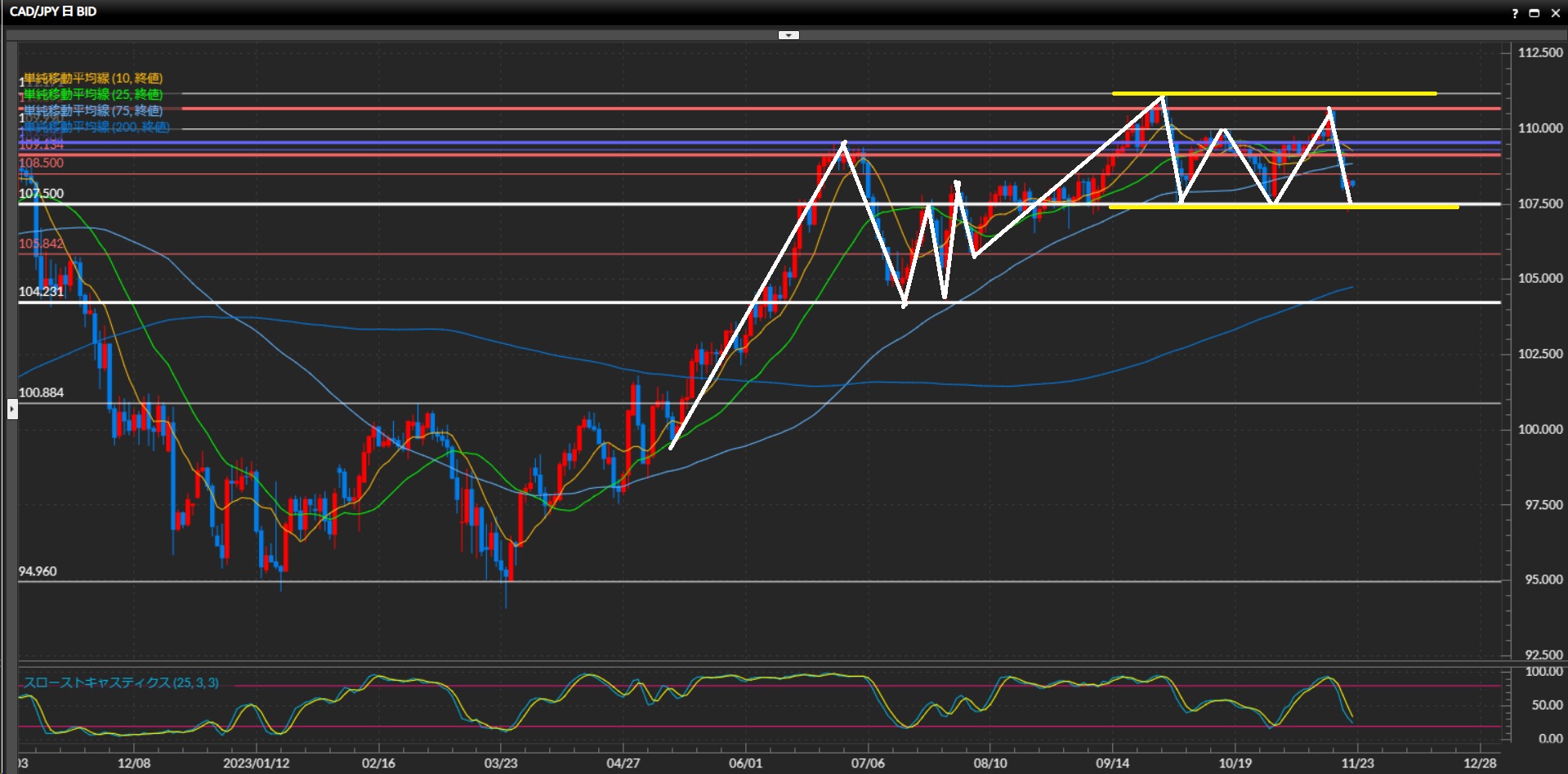
Task: Select the green 単純移動平均線 (25, 終値) label
Action: (x=92, y=95)
